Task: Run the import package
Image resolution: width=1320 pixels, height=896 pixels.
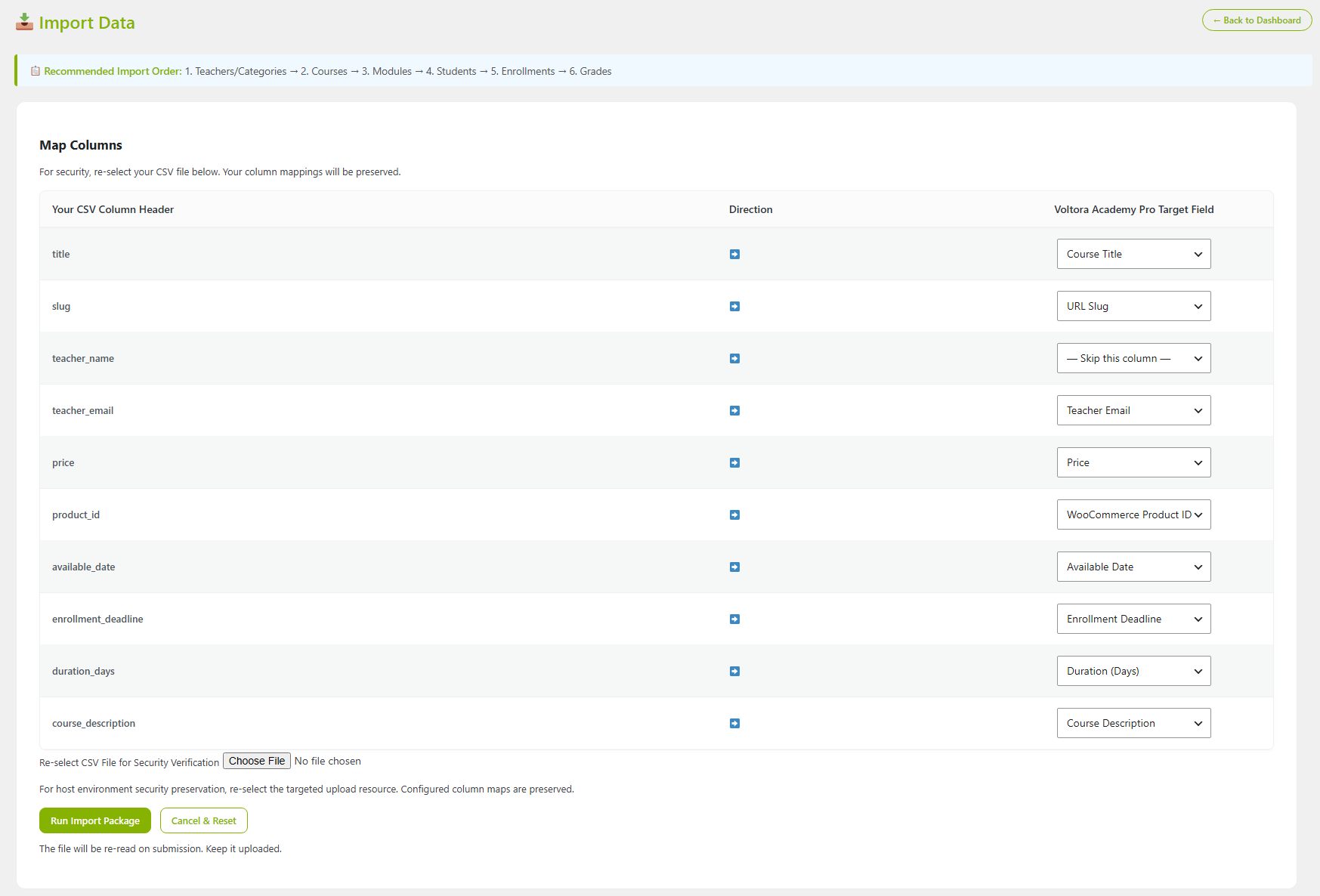Action: pyautogui.click(x=95, y=820)
